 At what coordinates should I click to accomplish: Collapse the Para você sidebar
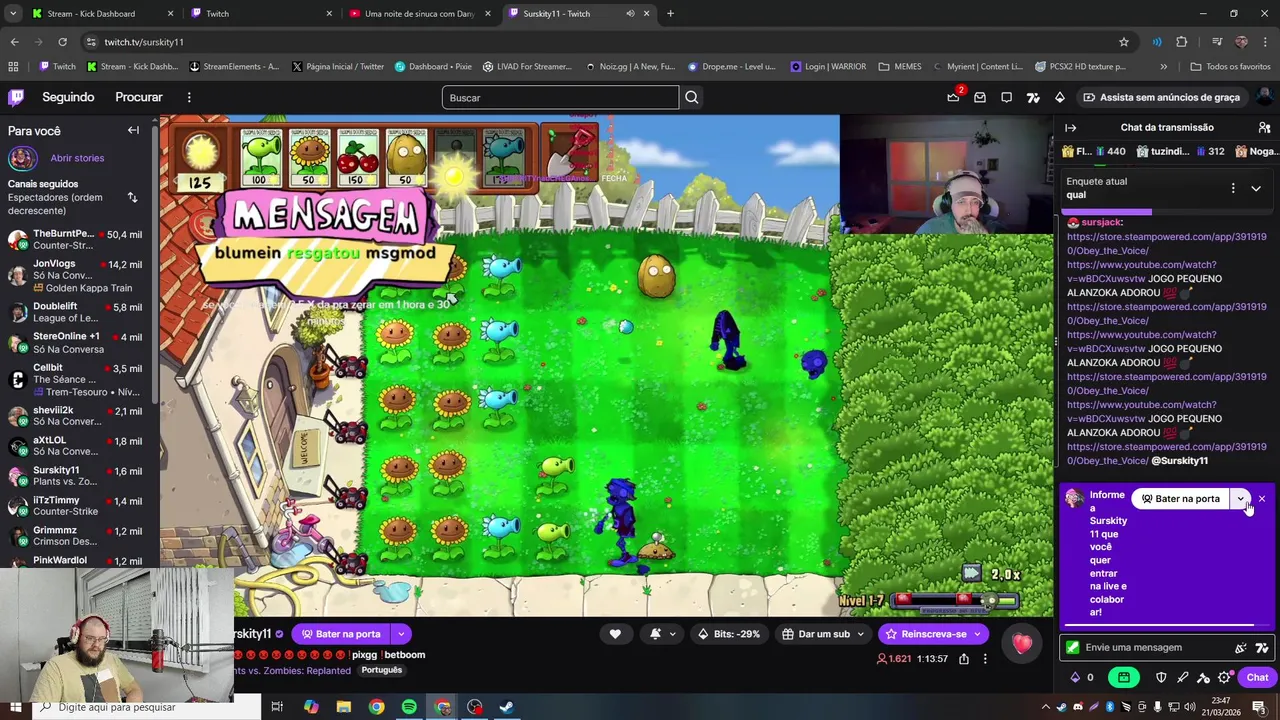(x=133, y=130)
